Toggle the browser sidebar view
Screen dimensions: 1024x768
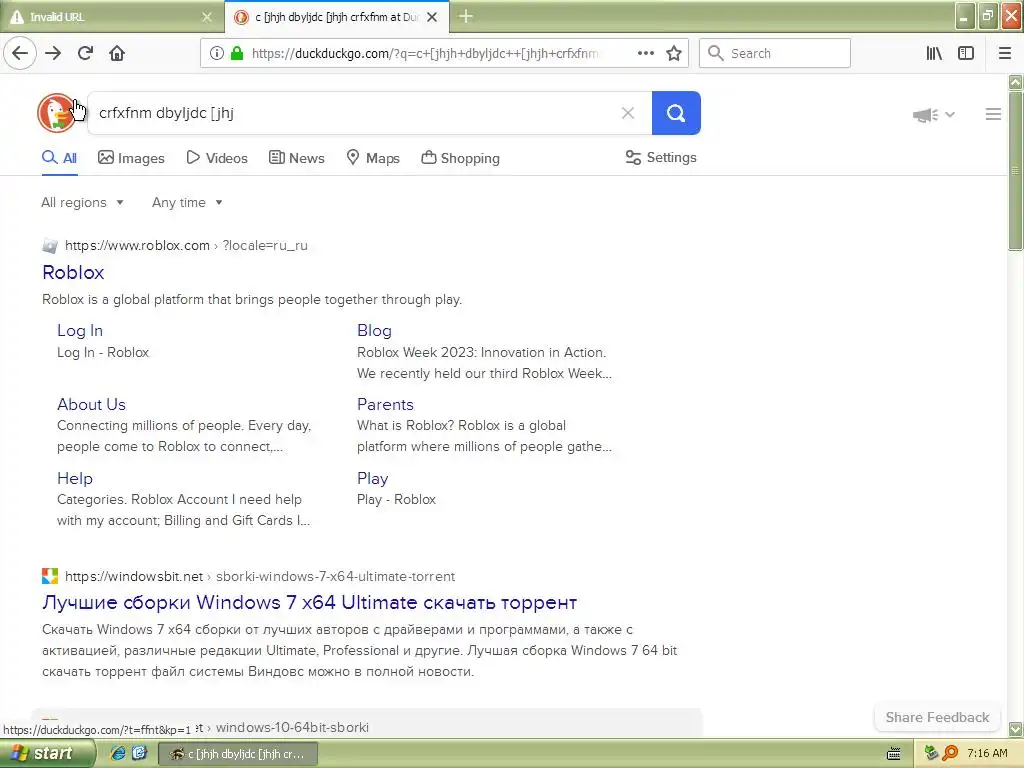click(966, 53)
